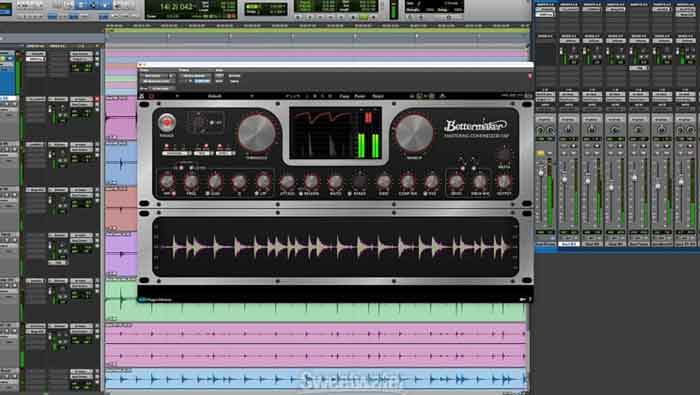Toggle the small switch beside HPF label
Image resolution: width=700 pixels, height=395 pixels.
click(x=174, y=194)
